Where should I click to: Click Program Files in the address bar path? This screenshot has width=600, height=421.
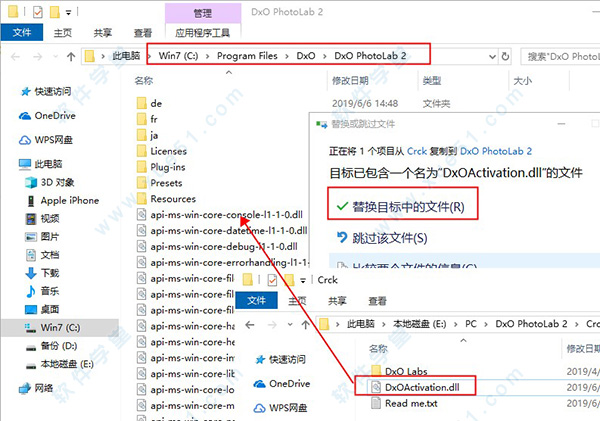point(247,56)
